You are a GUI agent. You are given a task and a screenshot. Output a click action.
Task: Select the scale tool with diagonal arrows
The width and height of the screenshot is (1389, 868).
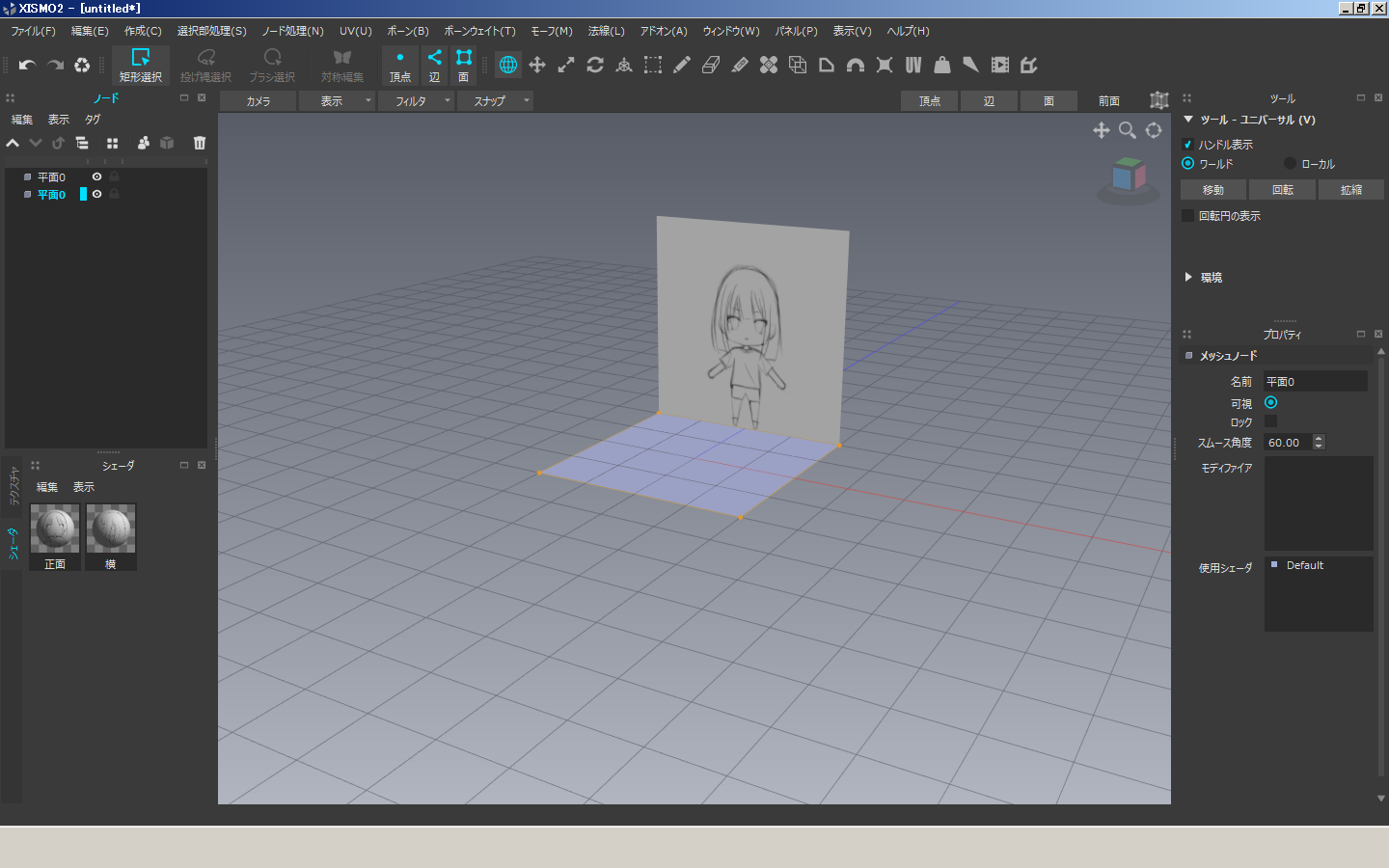(566, 65)
